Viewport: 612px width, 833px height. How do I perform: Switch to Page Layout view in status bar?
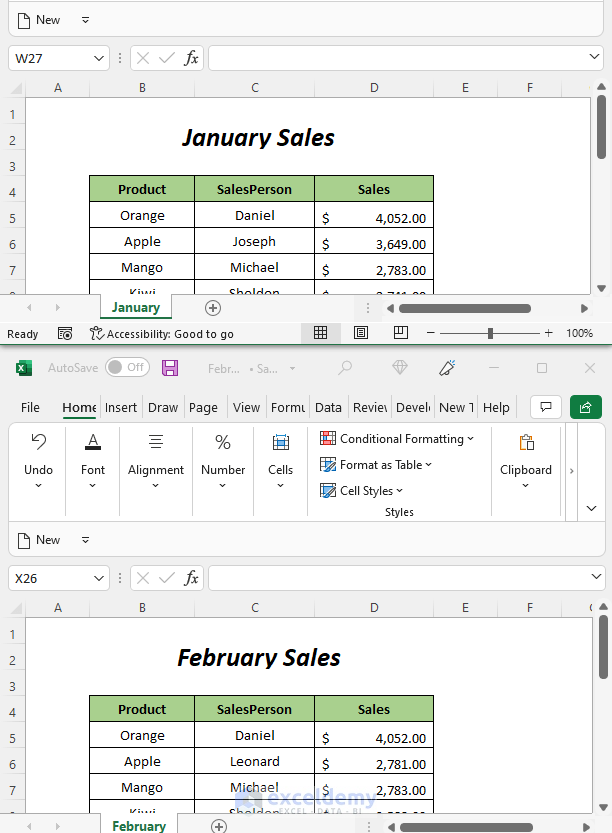[361, 333]
